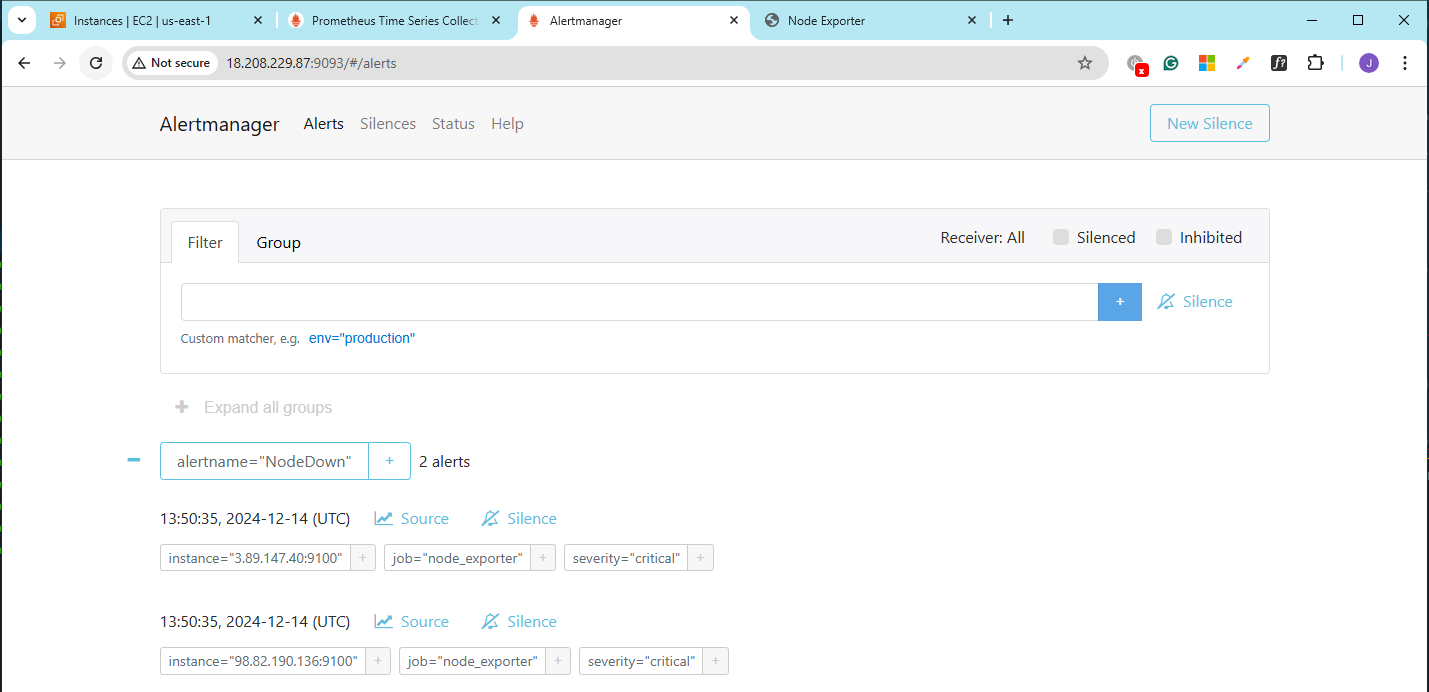
Task: Click the browser forward arrow
Action: [x=60, y=63]
